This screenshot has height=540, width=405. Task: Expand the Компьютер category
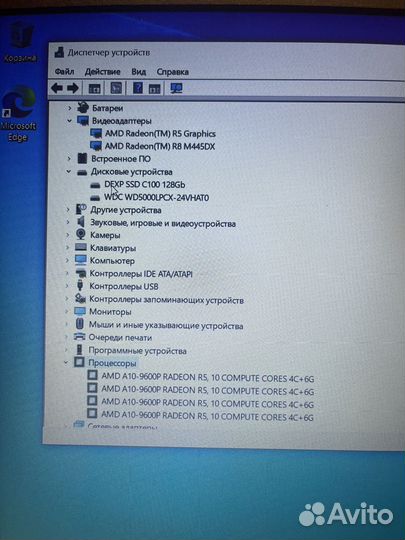(68, 260)
